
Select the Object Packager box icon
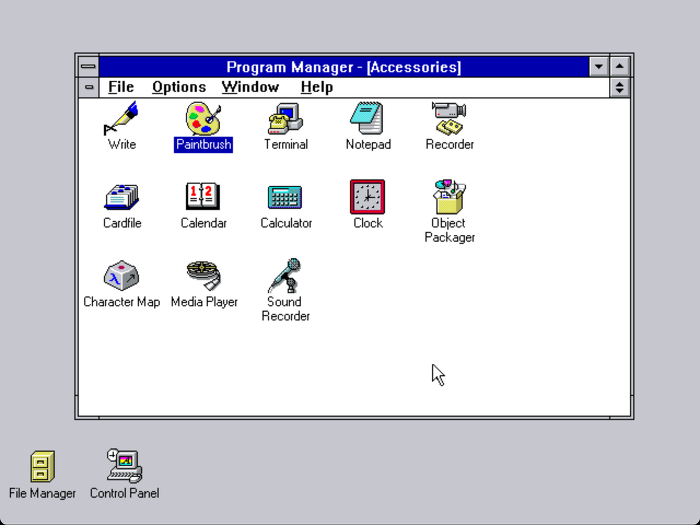point(449,197)
